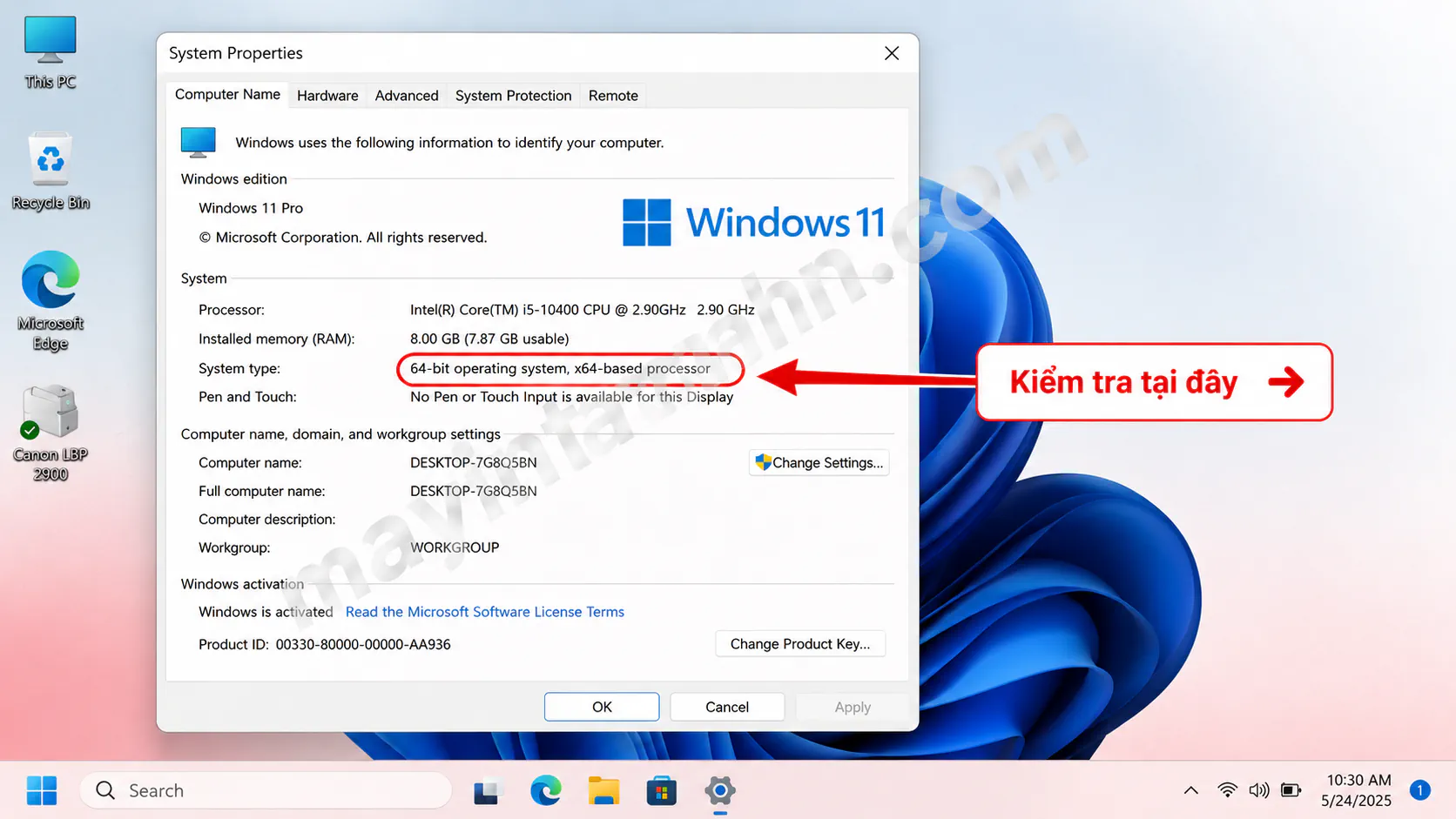Confirm with the OK button
Viewport: 1456px width, 819px height.
pos(602,707)
